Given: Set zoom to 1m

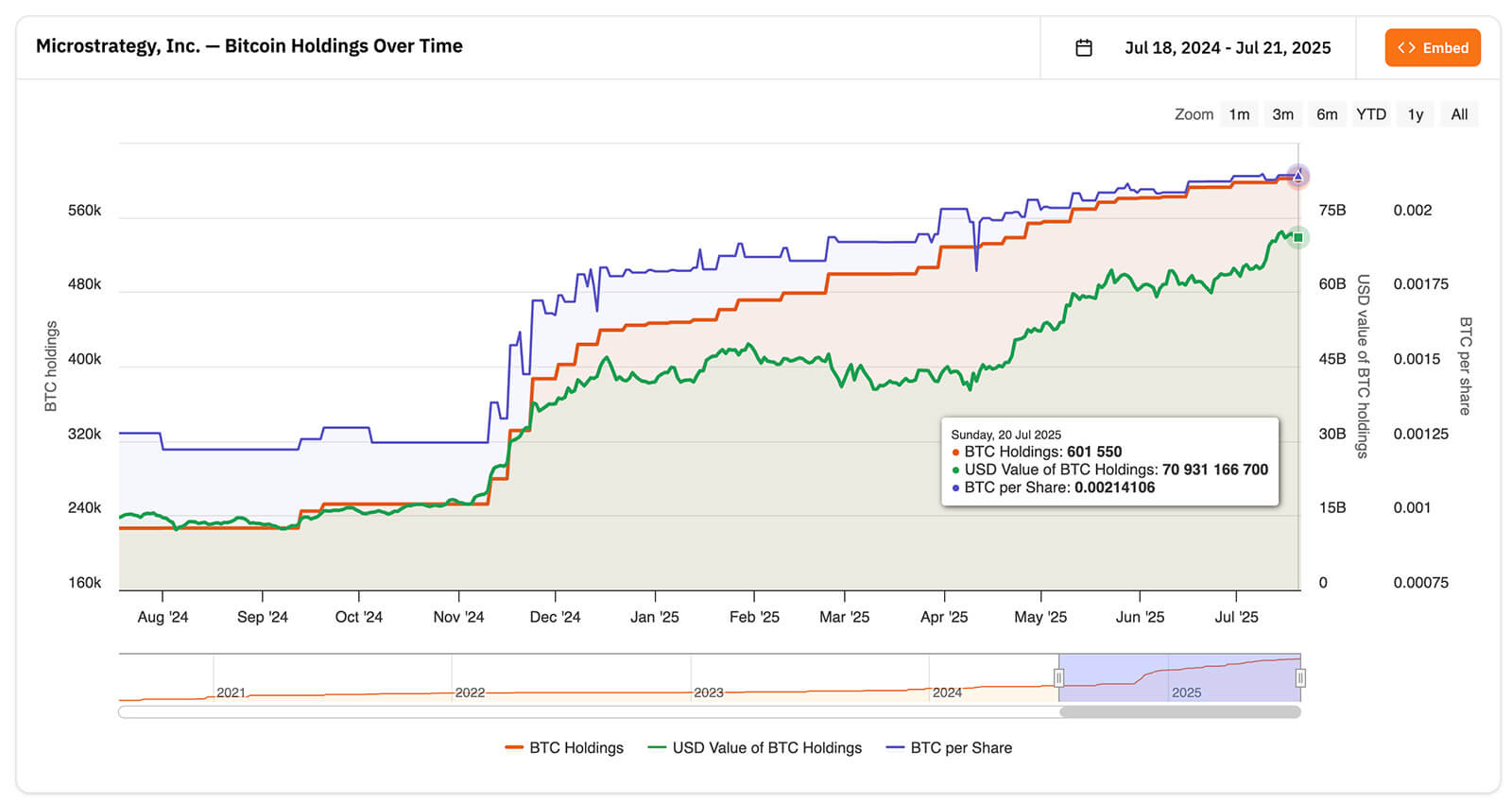Looking at the screenshot, I should point(1239,114).
